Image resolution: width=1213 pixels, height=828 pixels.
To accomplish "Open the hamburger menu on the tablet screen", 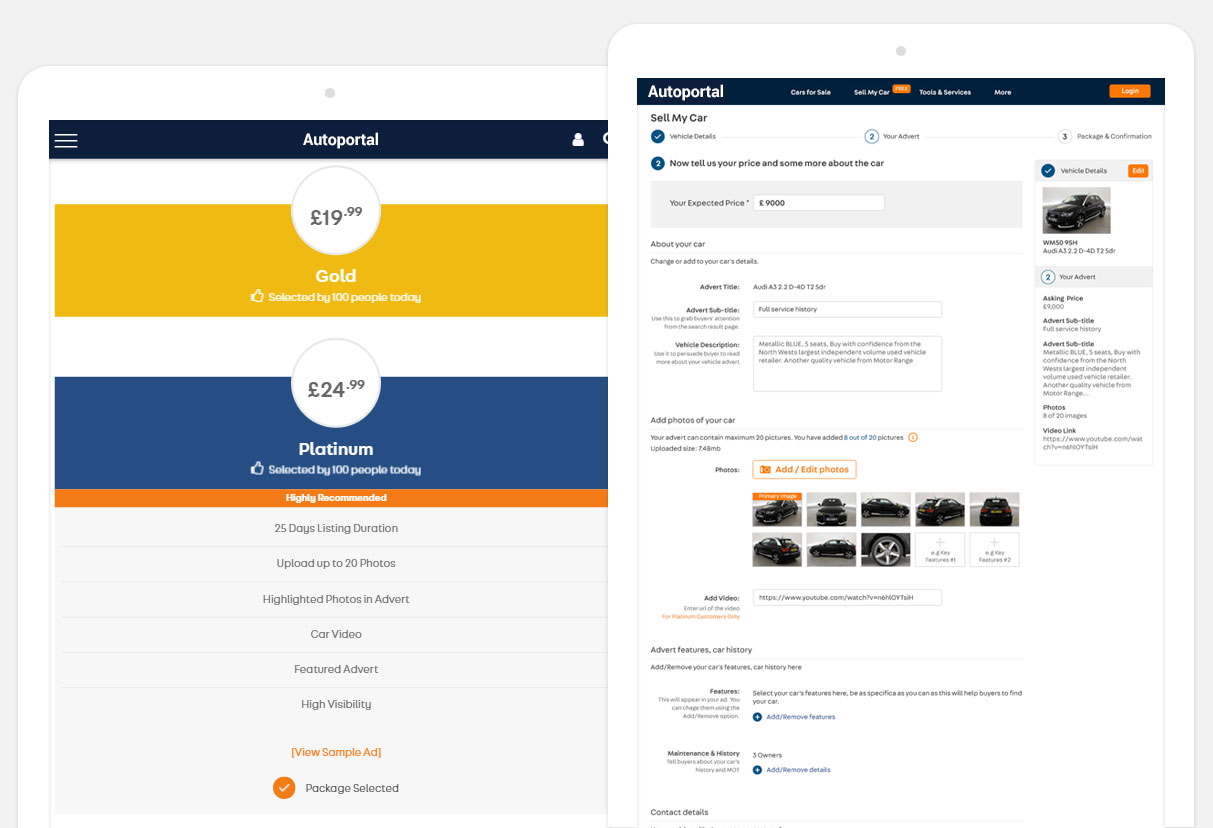I will tap(66, 140).
